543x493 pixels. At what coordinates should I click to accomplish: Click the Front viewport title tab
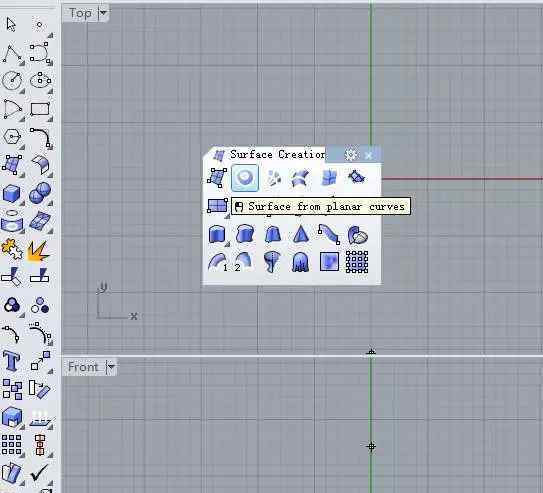[x=83, y=367]
